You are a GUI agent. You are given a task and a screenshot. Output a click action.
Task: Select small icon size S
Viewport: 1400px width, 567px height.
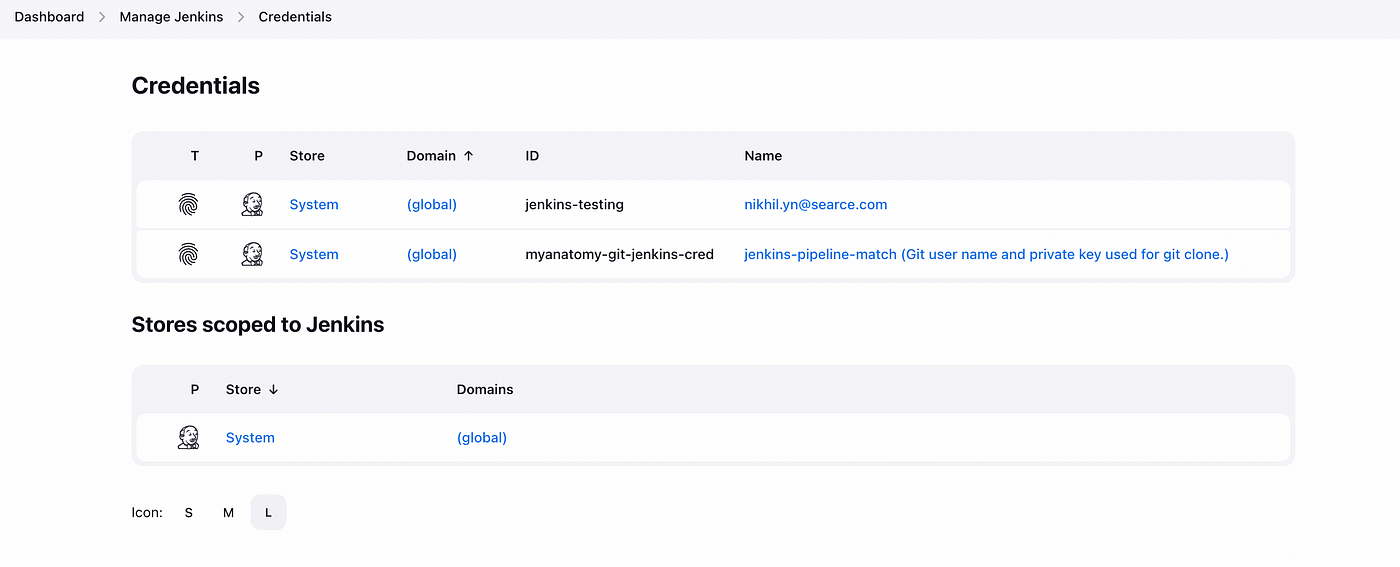pyautogui.click(x=189, y=513)
